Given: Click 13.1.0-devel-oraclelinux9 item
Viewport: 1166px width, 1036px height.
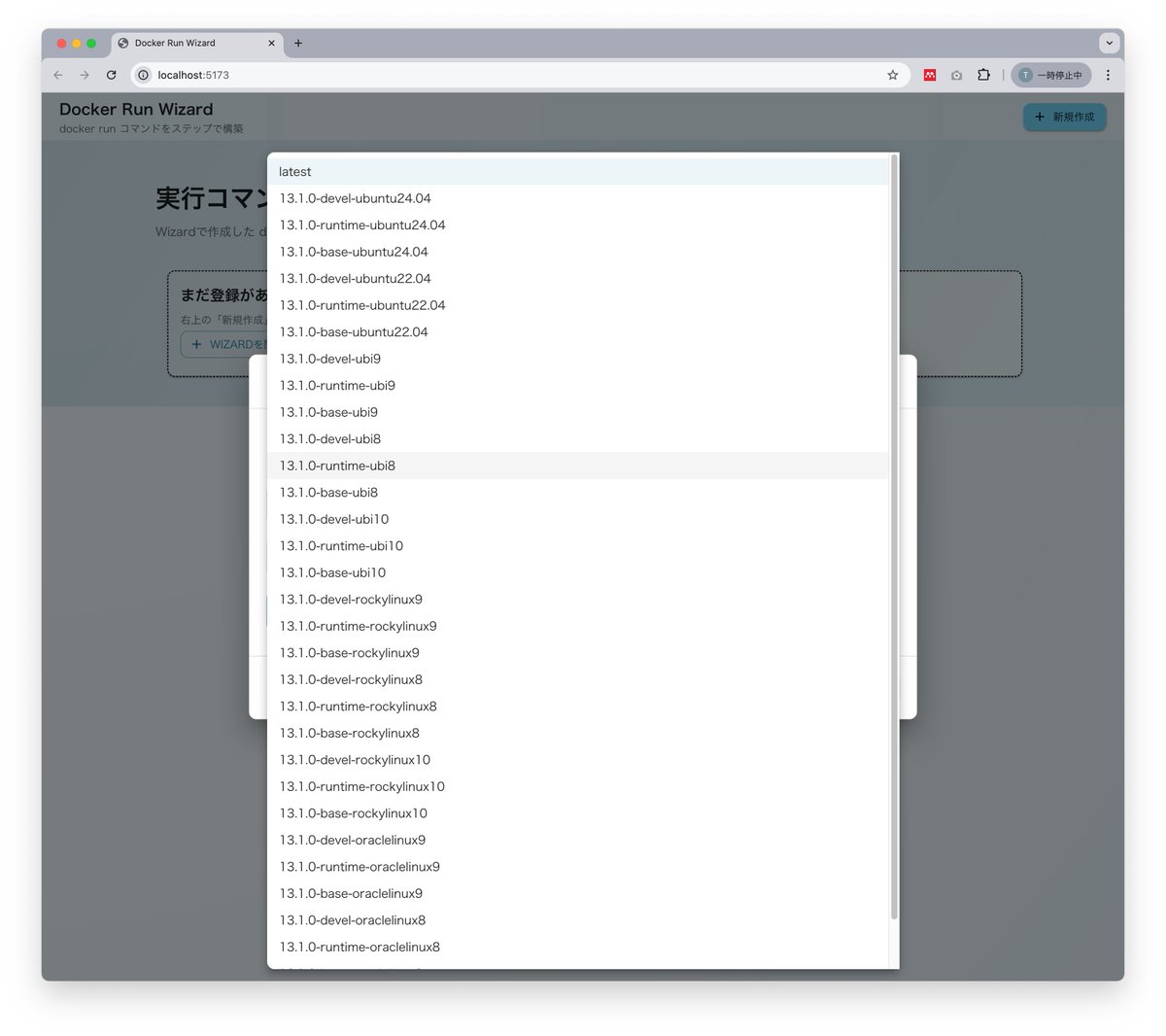Looking at the screenshot, I should 578,840.
